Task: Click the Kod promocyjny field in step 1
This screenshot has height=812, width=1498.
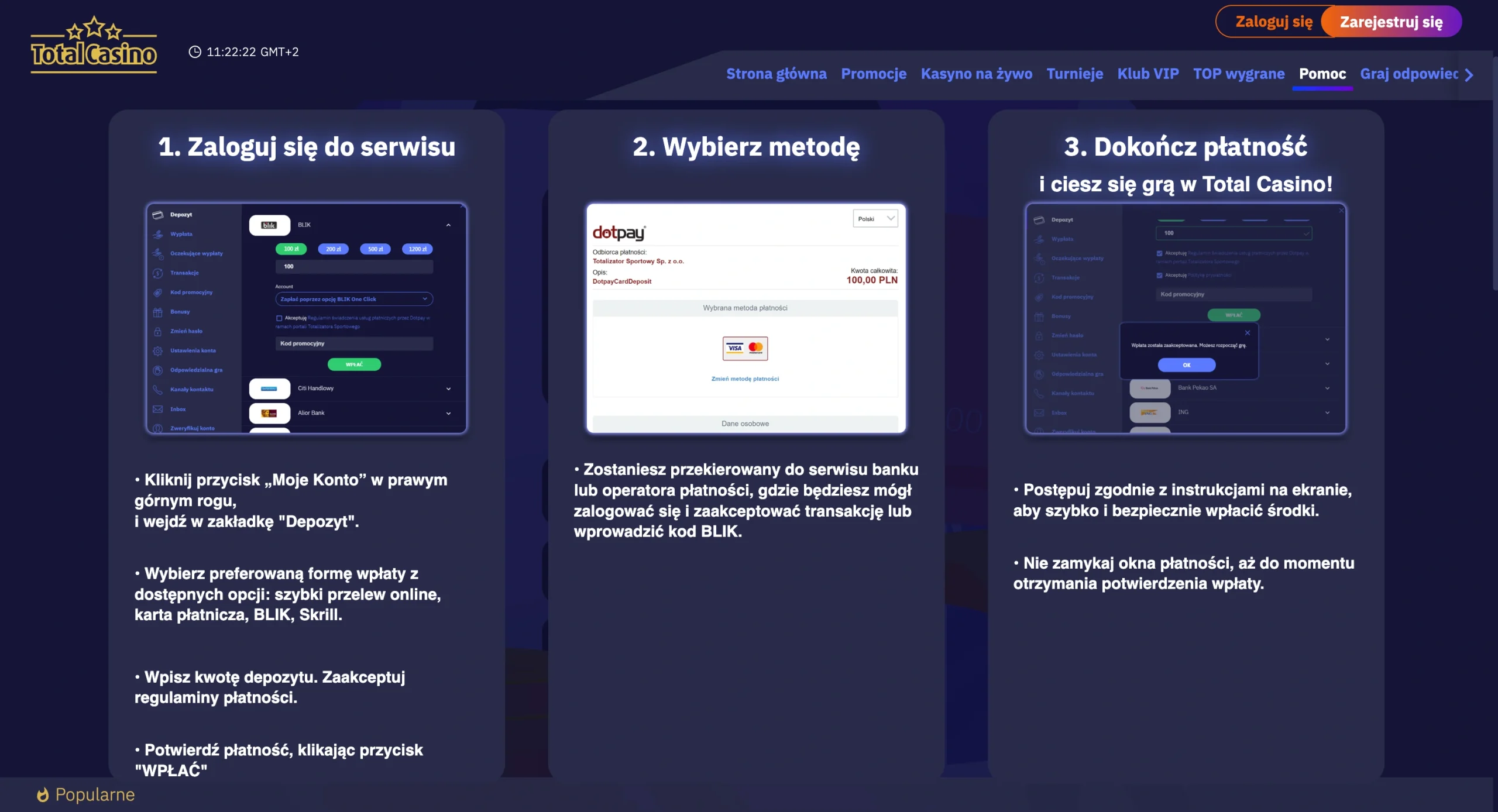Action: (x=354, y=343)
